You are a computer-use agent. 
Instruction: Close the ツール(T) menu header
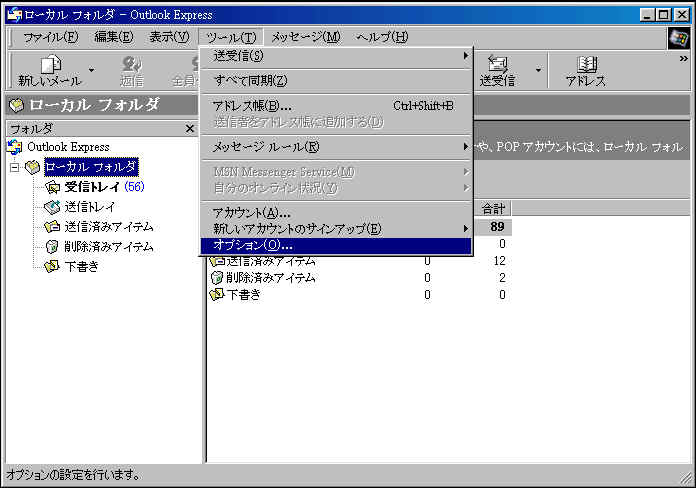click(231, 37)
